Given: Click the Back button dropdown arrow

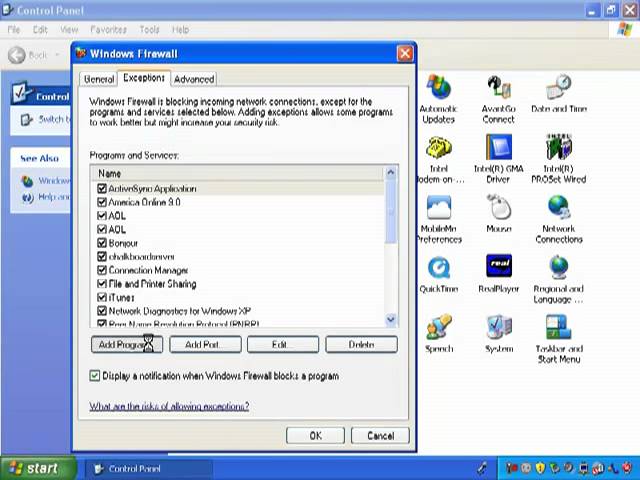Looking at the screenshot, I should 57,55.
